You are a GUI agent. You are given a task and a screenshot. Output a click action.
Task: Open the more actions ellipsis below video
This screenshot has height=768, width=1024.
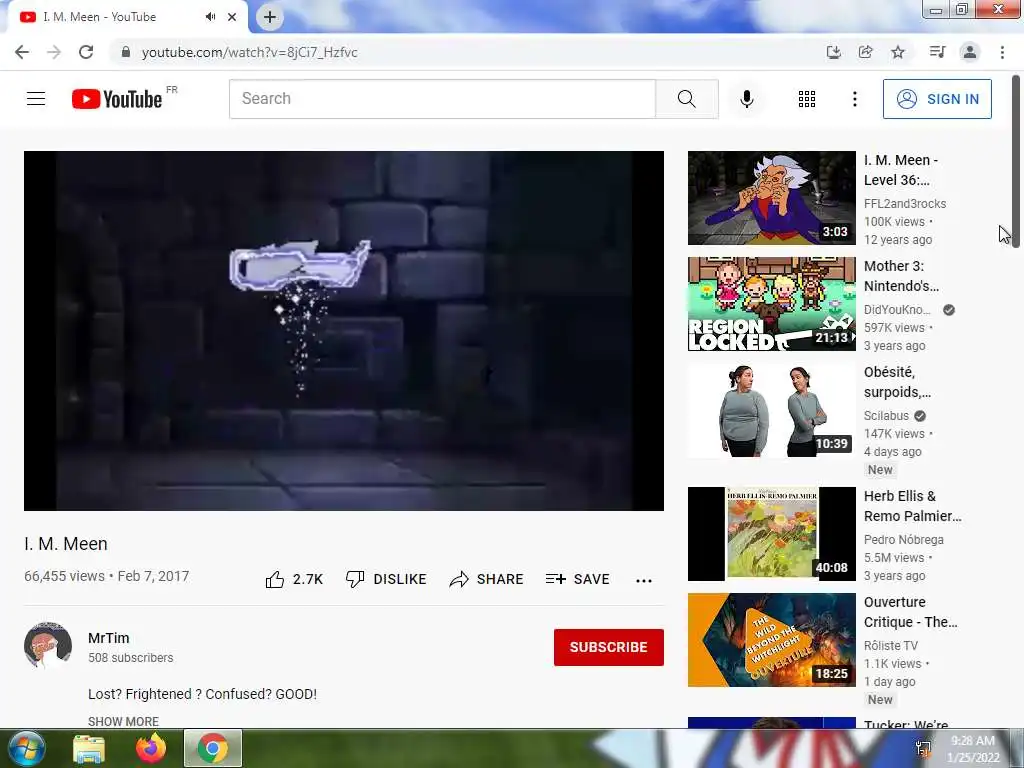click(x=644, y=581)
